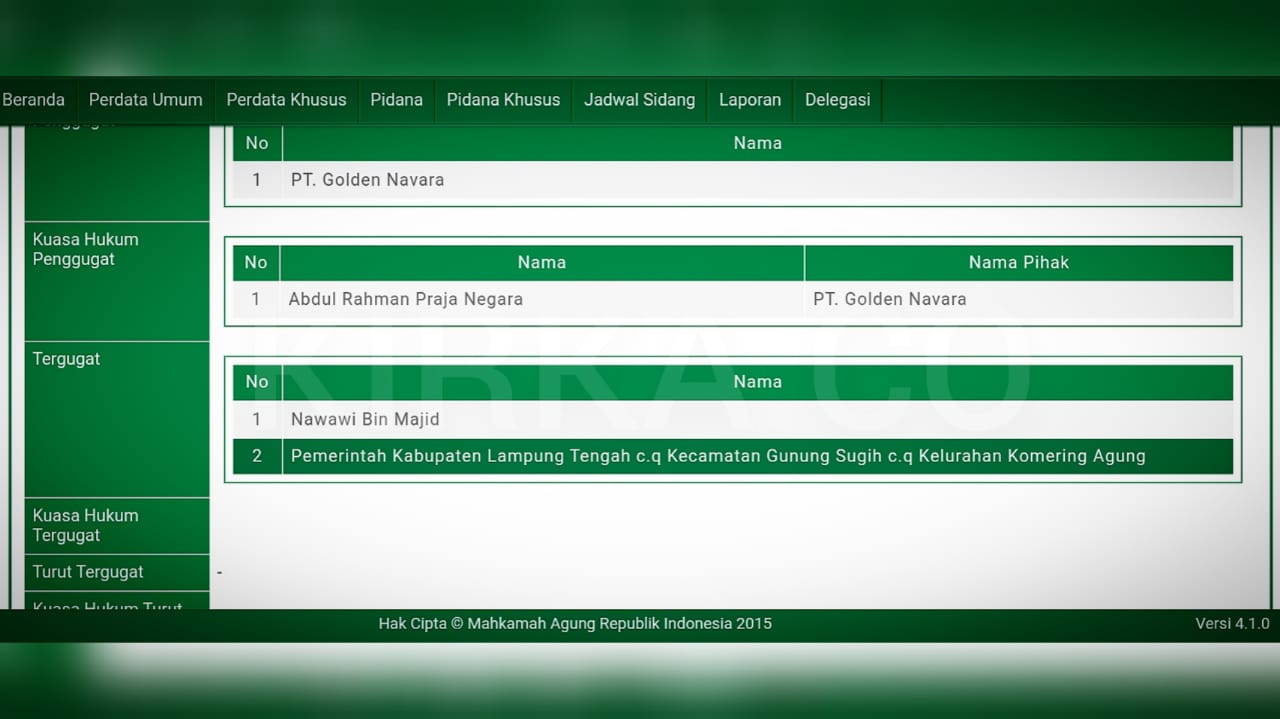Select Perdata Umum in the navigation bar
Image resolution: width=1280 pixels, height=719 pixels.
pos(145,100)
